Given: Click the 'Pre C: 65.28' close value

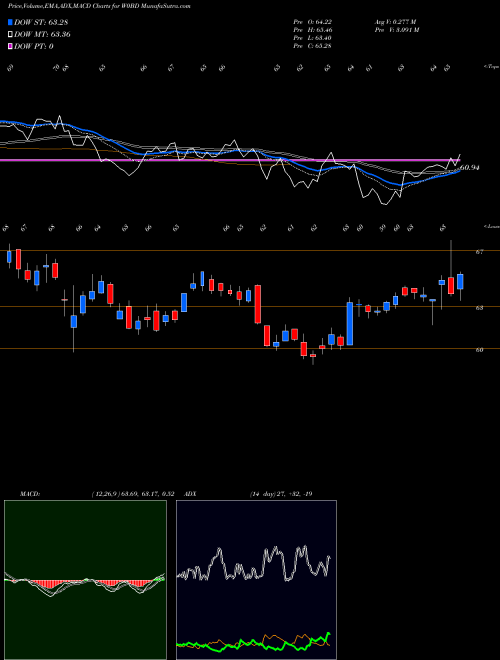Looking at the screenshot, I should point(313,46).
